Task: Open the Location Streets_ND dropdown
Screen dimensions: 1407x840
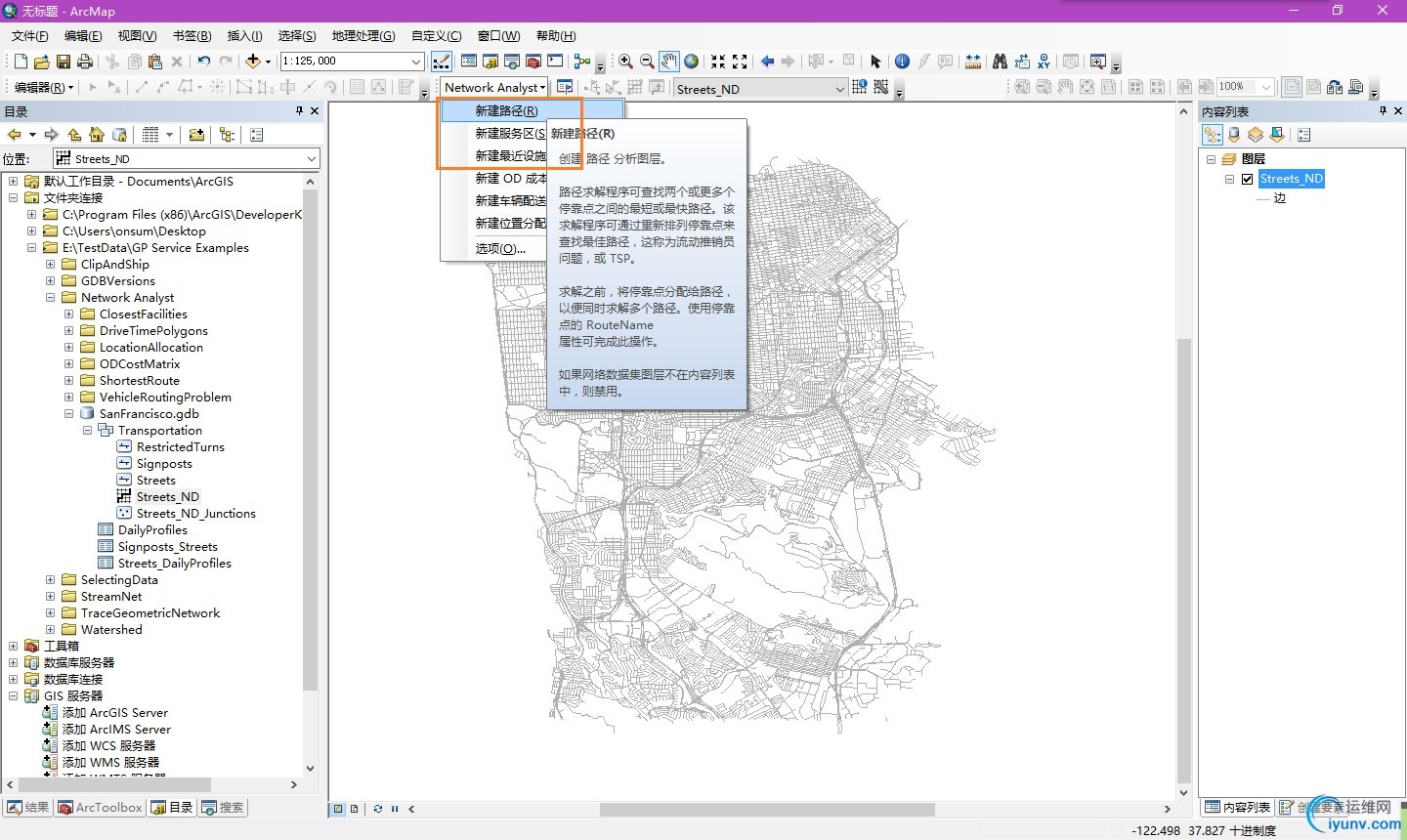Action: pos(312,158)
